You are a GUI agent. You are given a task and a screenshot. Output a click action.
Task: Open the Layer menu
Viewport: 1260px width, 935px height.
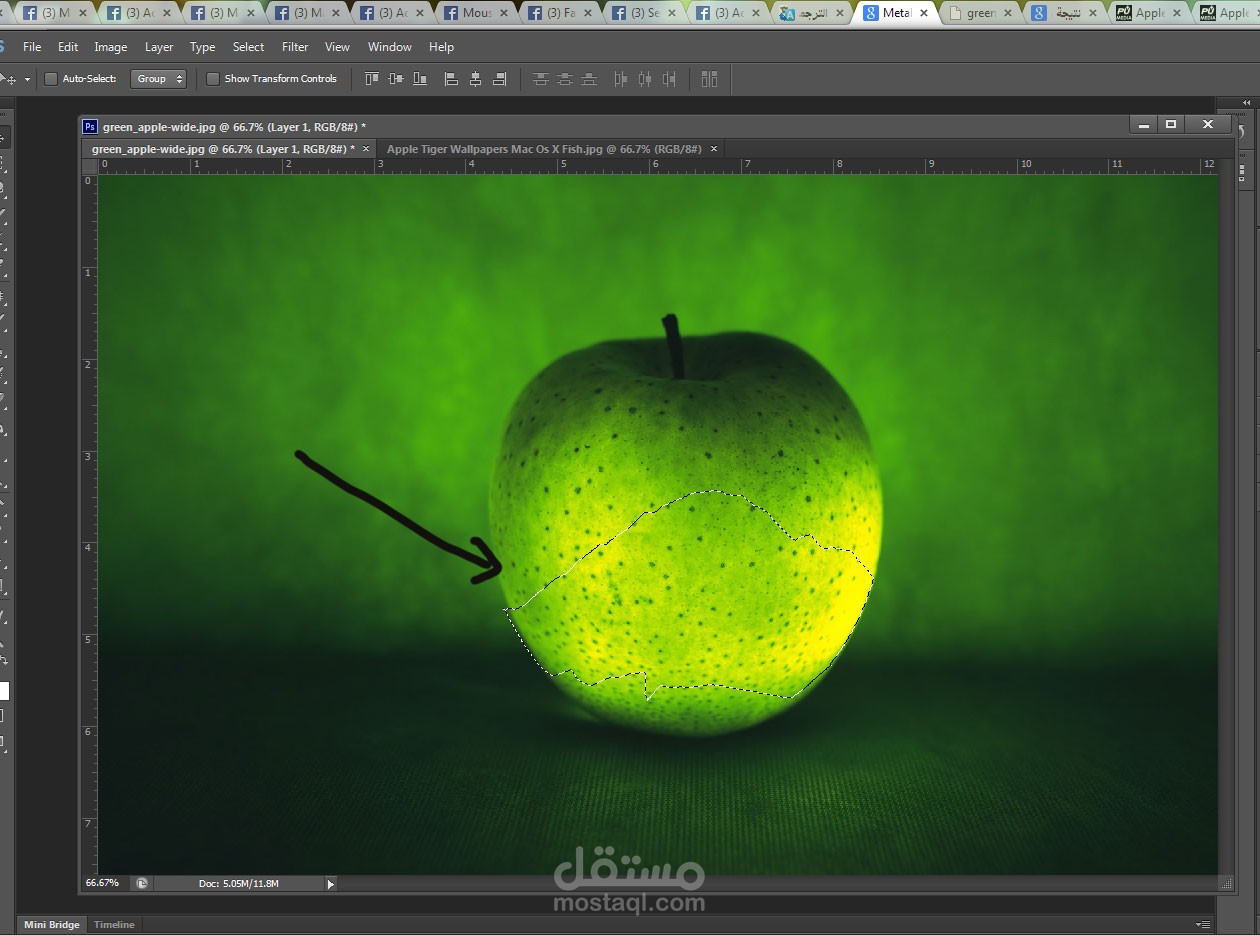point(159,47)
